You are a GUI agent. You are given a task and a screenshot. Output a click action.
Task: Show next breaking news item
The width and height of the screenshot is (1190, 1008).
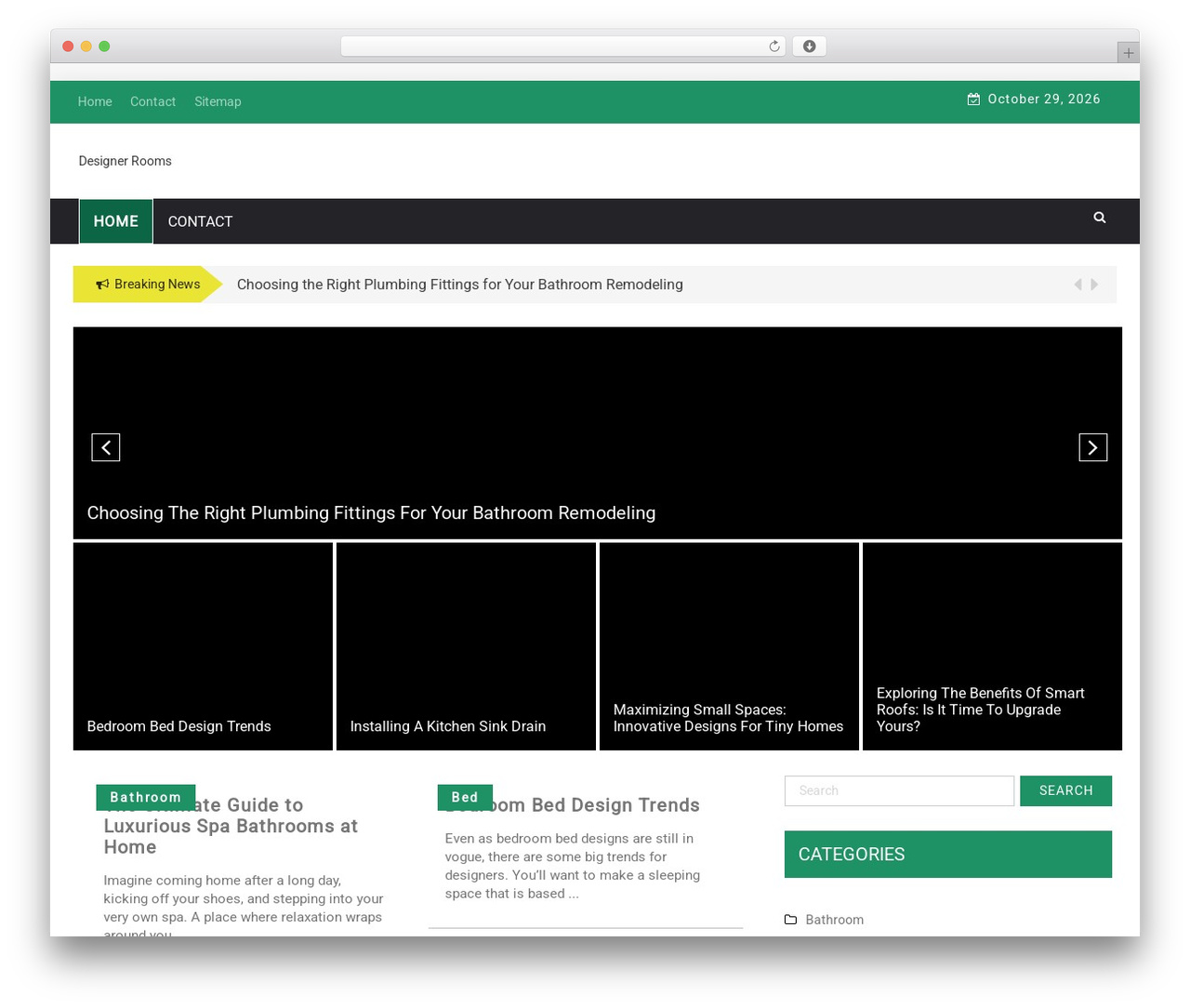(1094, 285)
